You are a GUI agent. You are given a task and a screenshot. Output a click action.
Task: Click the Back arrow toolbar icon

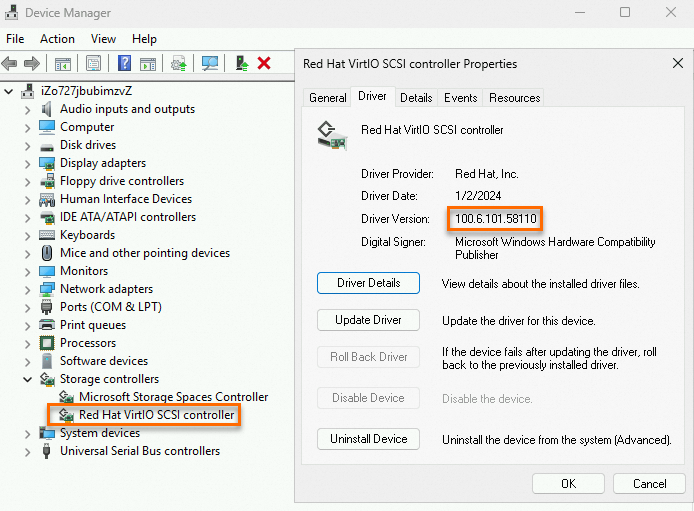pos(9,64)
